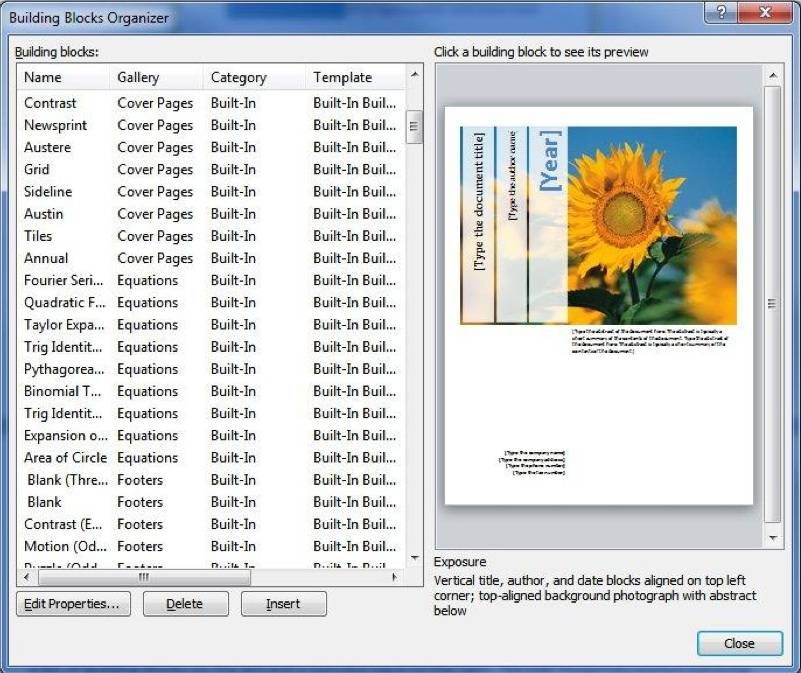
Task: Select the Austere building block
Action: [x=211, y=147]
